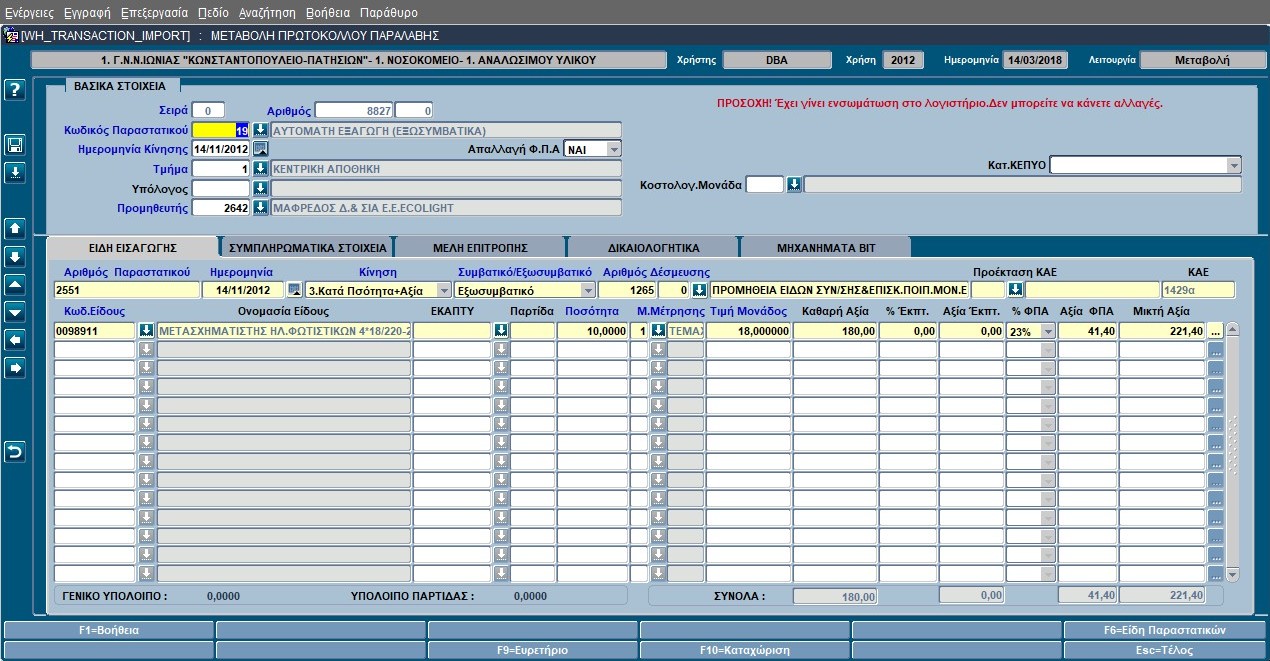1270x661 pixels.
Task: Open Μ.Μέτρησης lookup in first item row
Action: pyautogui.click(x=658, y=330)
